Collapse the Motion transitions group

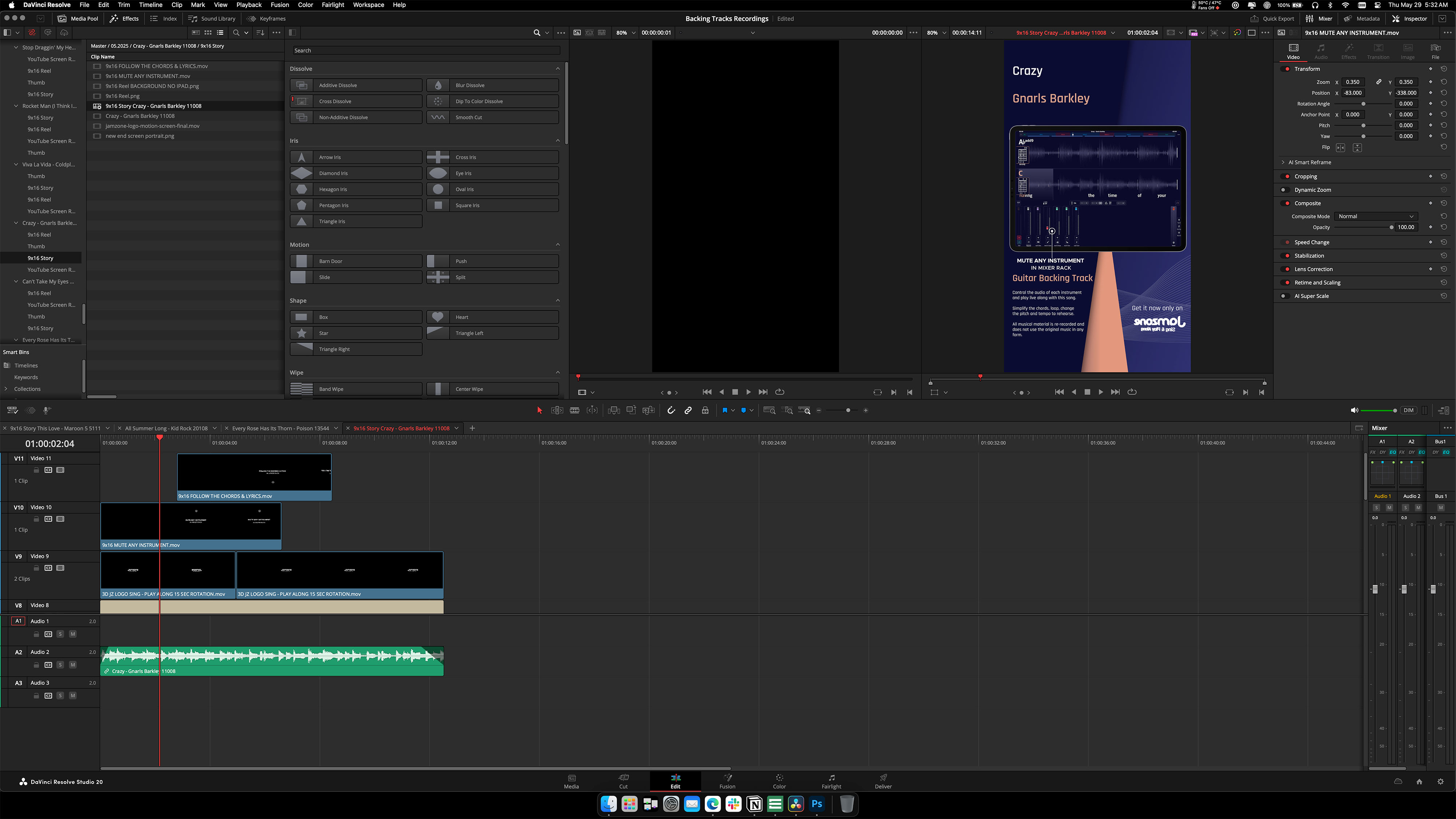(x=558, y=245)
